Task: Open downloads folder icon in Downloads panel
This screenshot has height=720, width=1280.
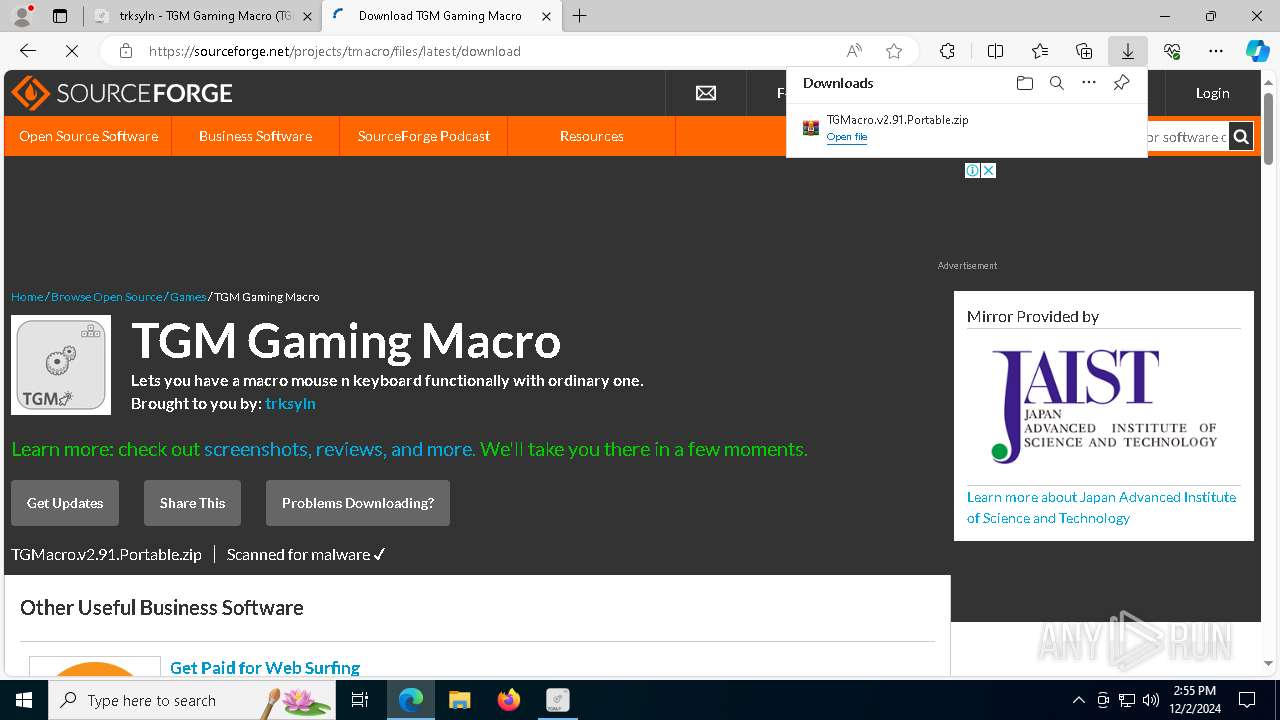Action: (1024, 83)
